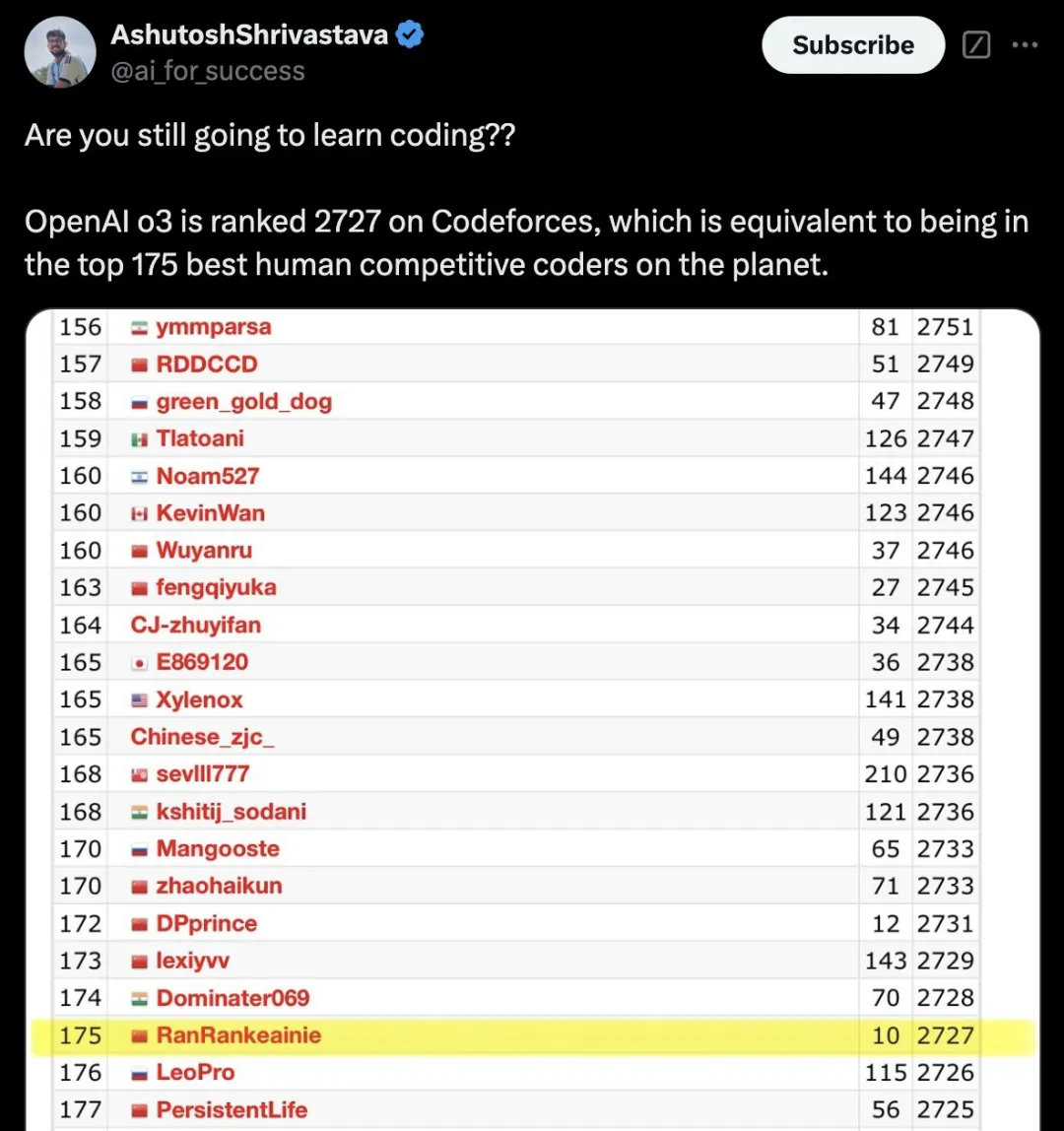Click the Mexican flag beside Tlatoani
The height and width of the screenshot is (1131, 1064).
click(x=140, y=438)
